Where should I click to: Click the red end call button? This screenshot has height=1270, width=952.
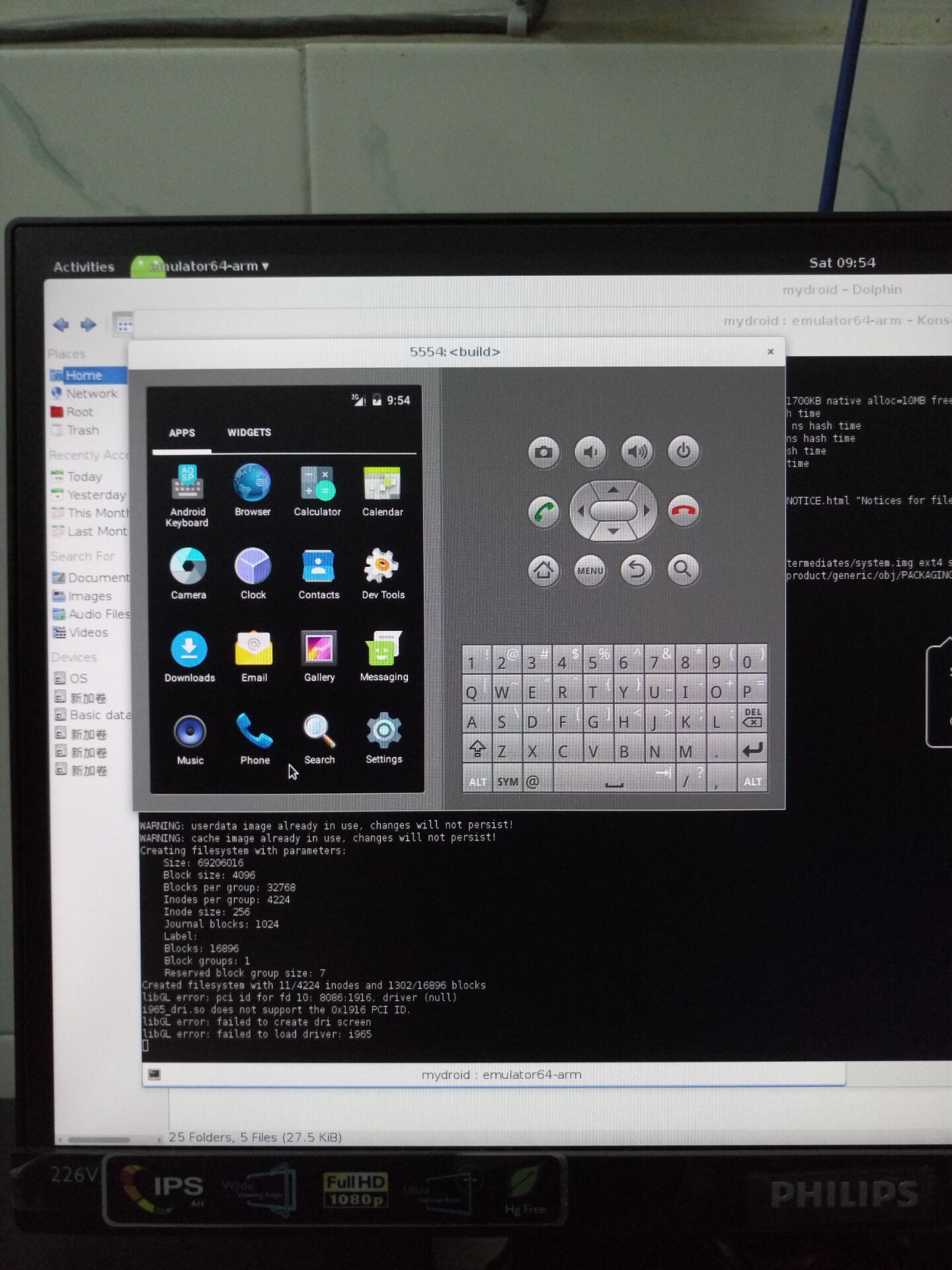(x=683, y=510)
